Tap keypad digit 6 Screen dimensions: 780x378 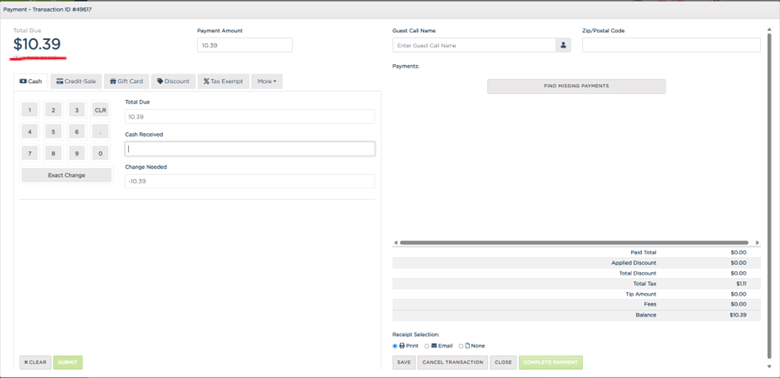click(77, 132)
